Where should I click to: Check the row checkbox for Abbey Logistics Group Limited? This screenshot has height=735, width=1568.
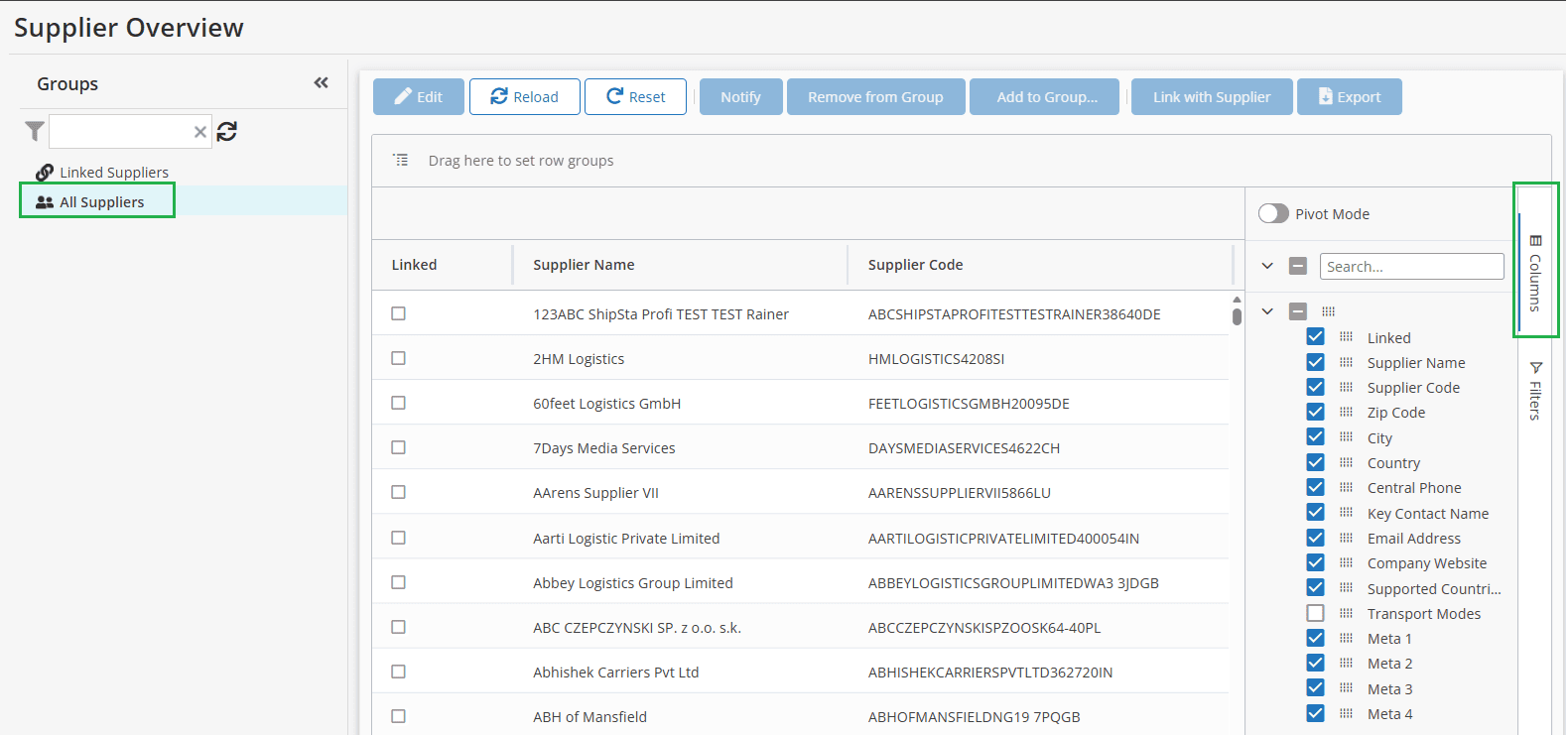(x=398, y=582)
